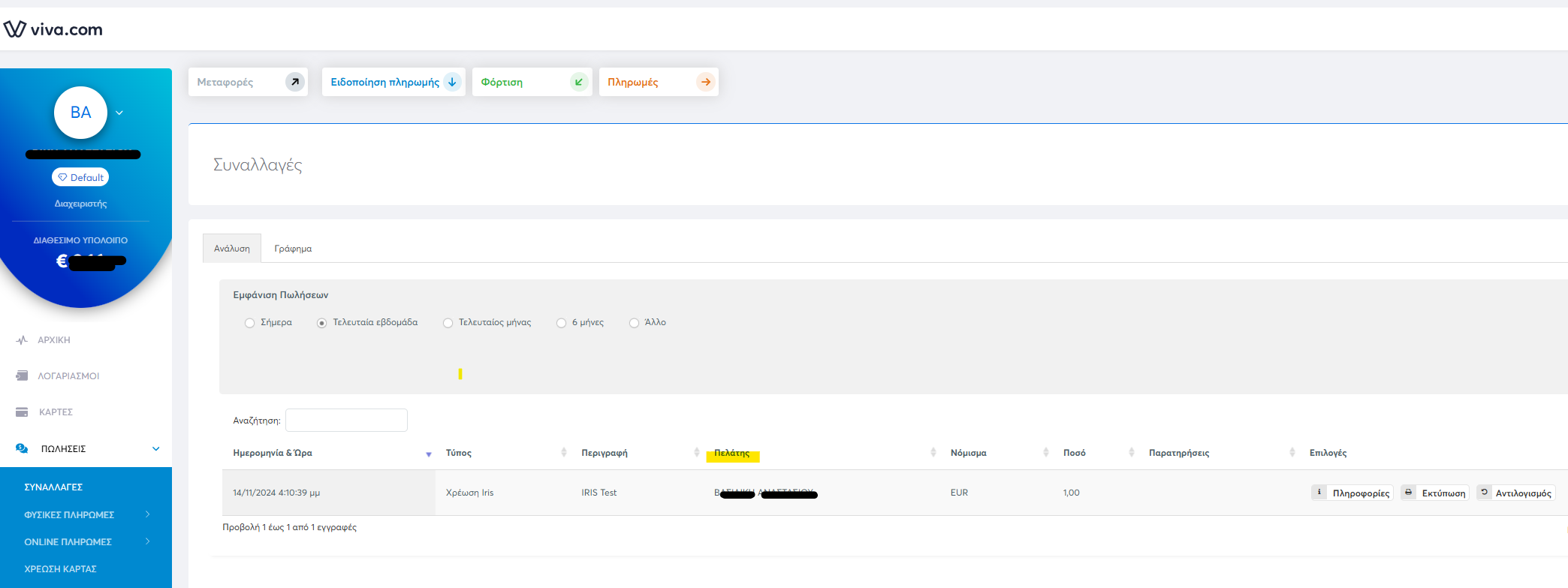Select Τελευταίος μήνας radio option
The height and width of the screenshot is (588, 1568).
(x=448, y=323)
